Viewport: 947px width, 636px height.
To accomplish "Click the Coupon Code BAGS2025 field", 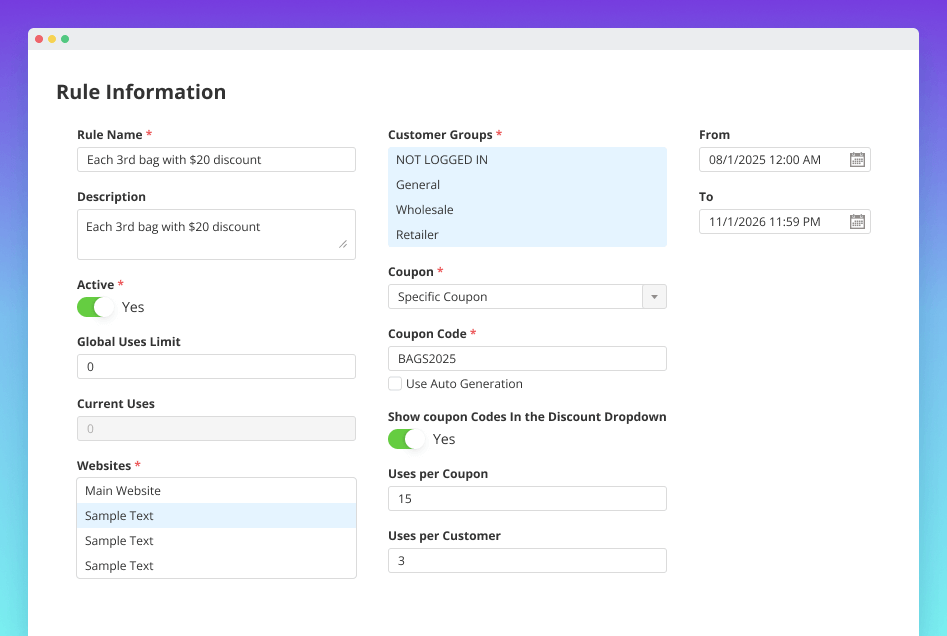I will pyautogui.click(x=527, y=358).
